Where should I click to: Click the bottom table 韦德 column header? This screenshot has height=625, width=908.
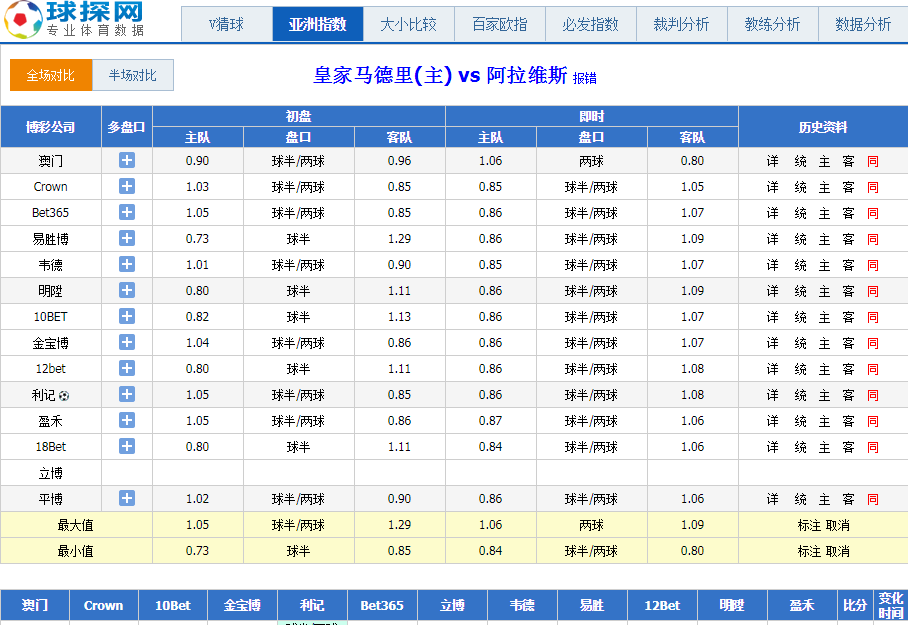tap(522, 605)
